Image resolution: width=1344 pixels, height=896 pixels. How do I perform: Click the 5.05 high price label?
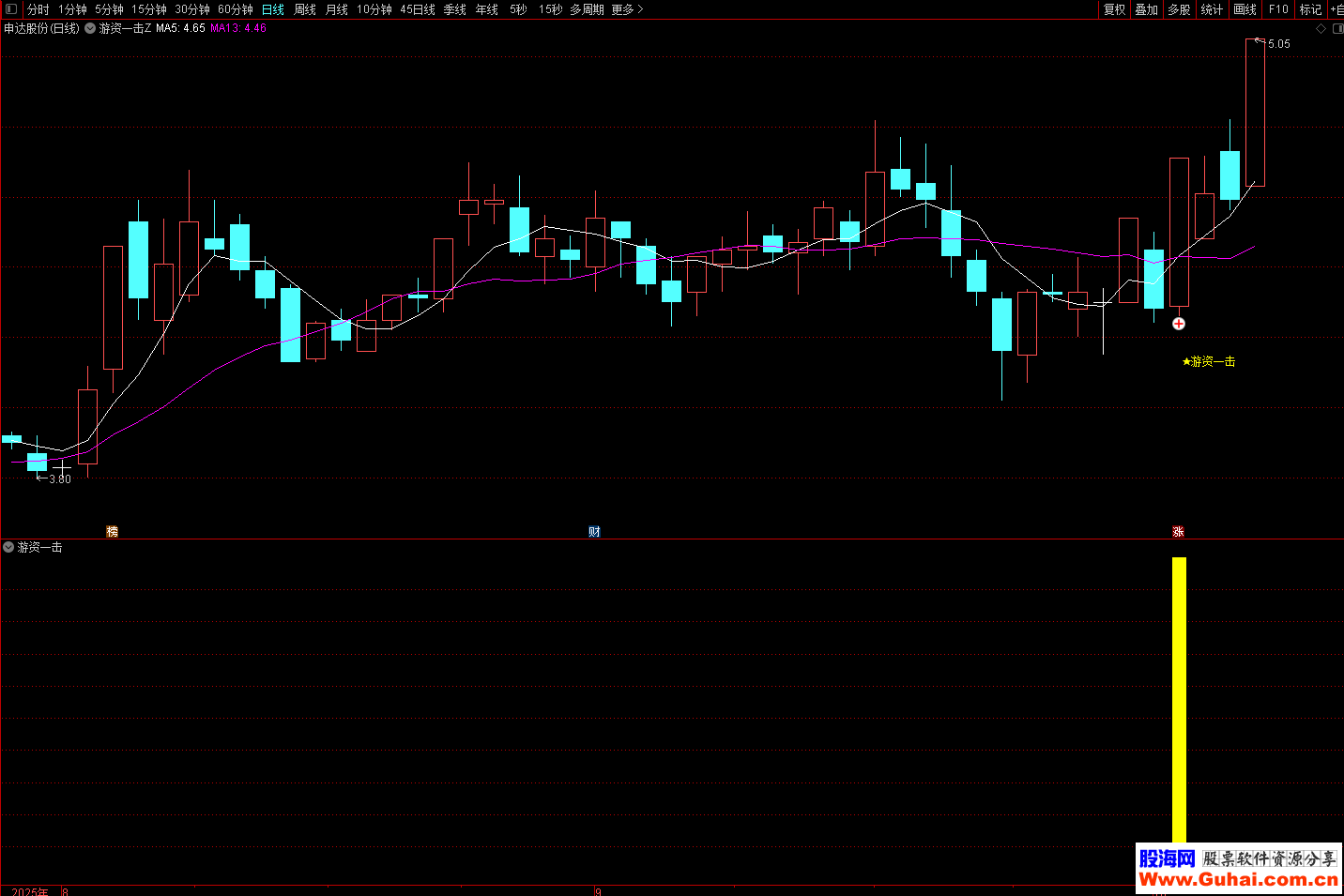pos(1278,44)
